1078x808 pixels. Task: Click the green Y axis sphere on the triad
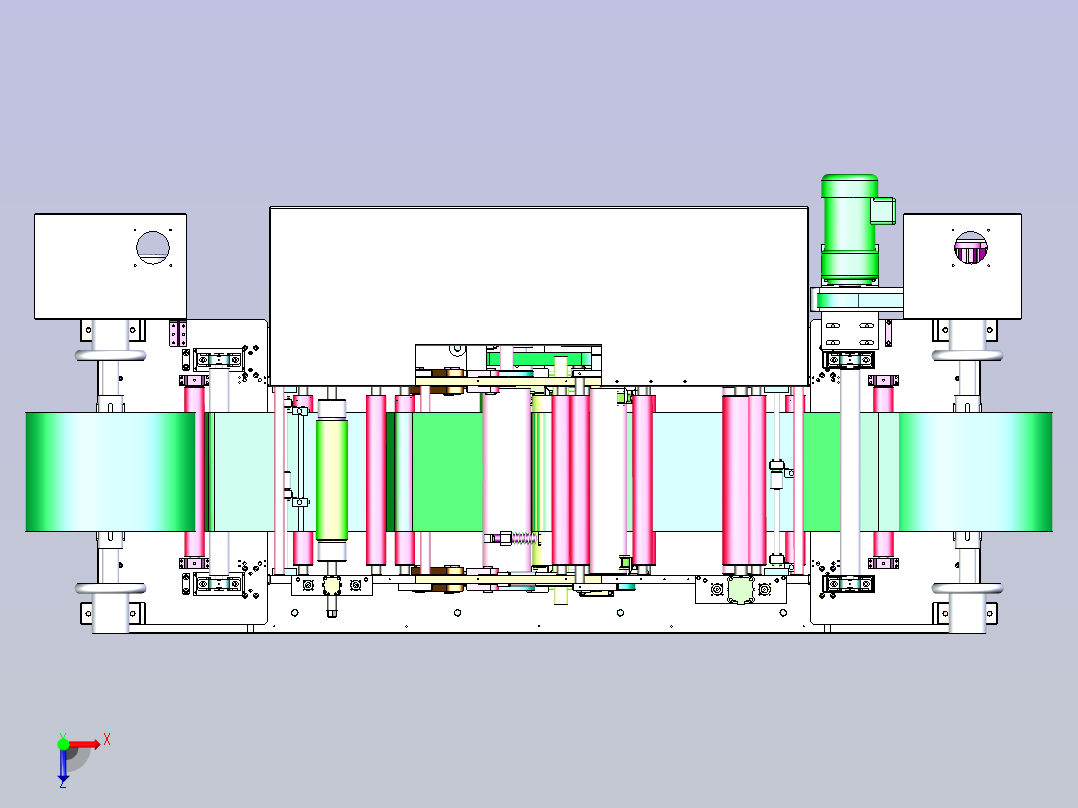click(x=63, y=743)
